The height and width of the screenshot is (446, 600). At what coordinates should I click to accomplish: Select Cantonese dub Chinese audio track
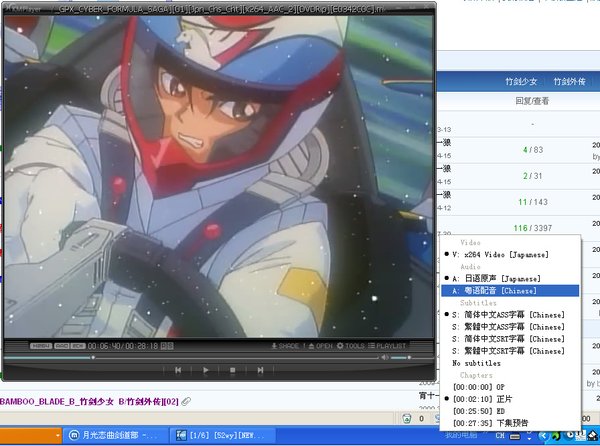click(510, 291)
